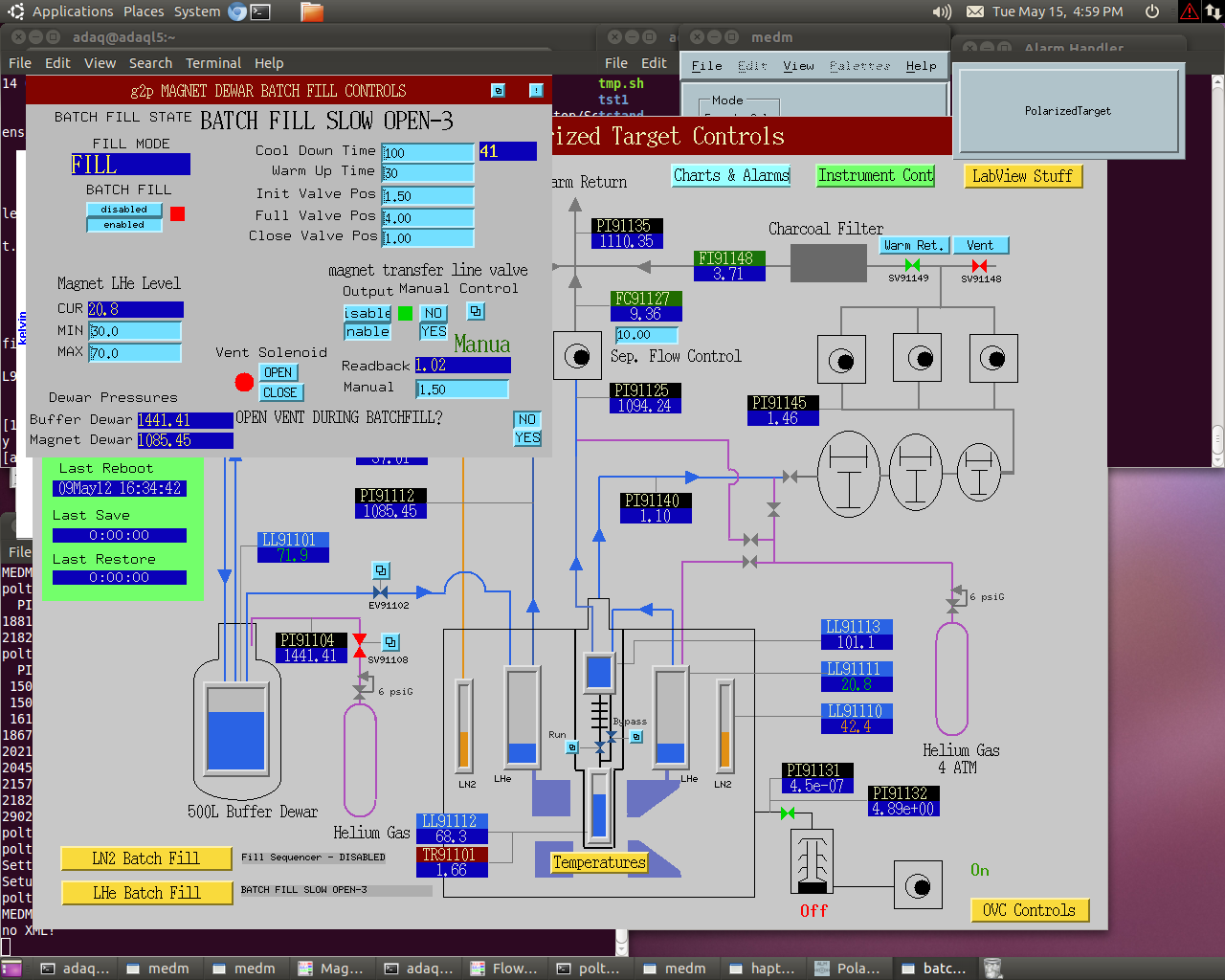Open the File menu in medm window

[706, 66]
